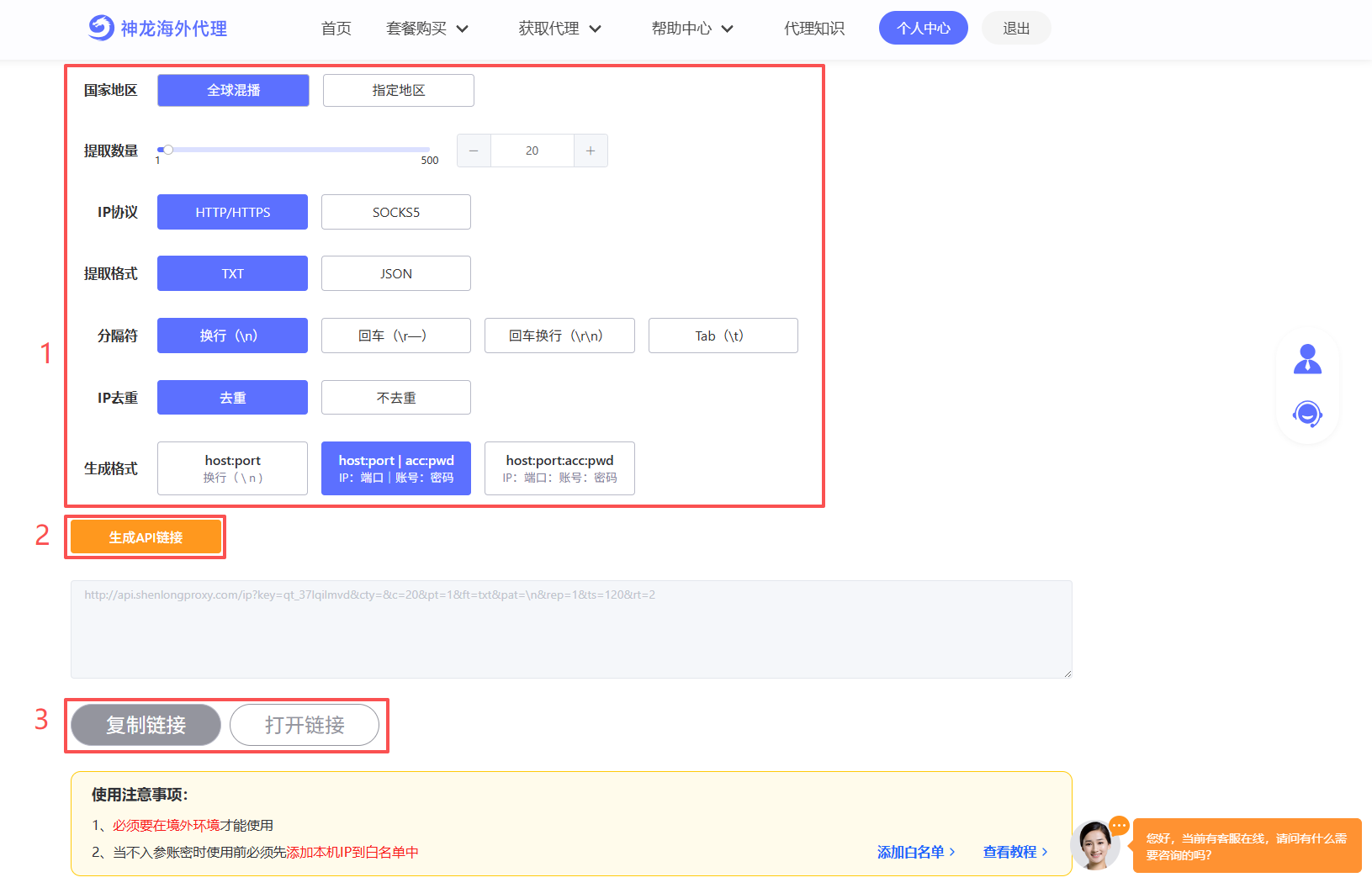Expand the 套餐购买 dropdown menu
This screenshot has width=1372, height=888.
coord(426,29)
